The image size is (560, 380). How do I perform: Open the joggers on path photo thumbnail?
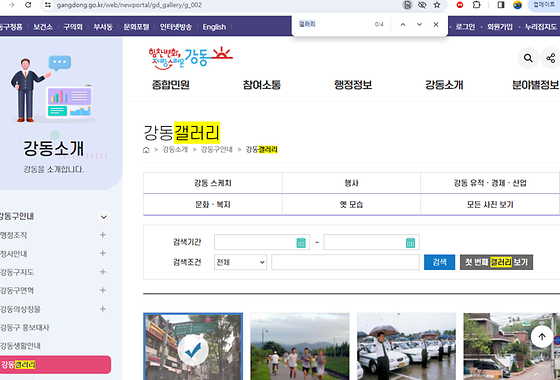[x=300, y=346]
